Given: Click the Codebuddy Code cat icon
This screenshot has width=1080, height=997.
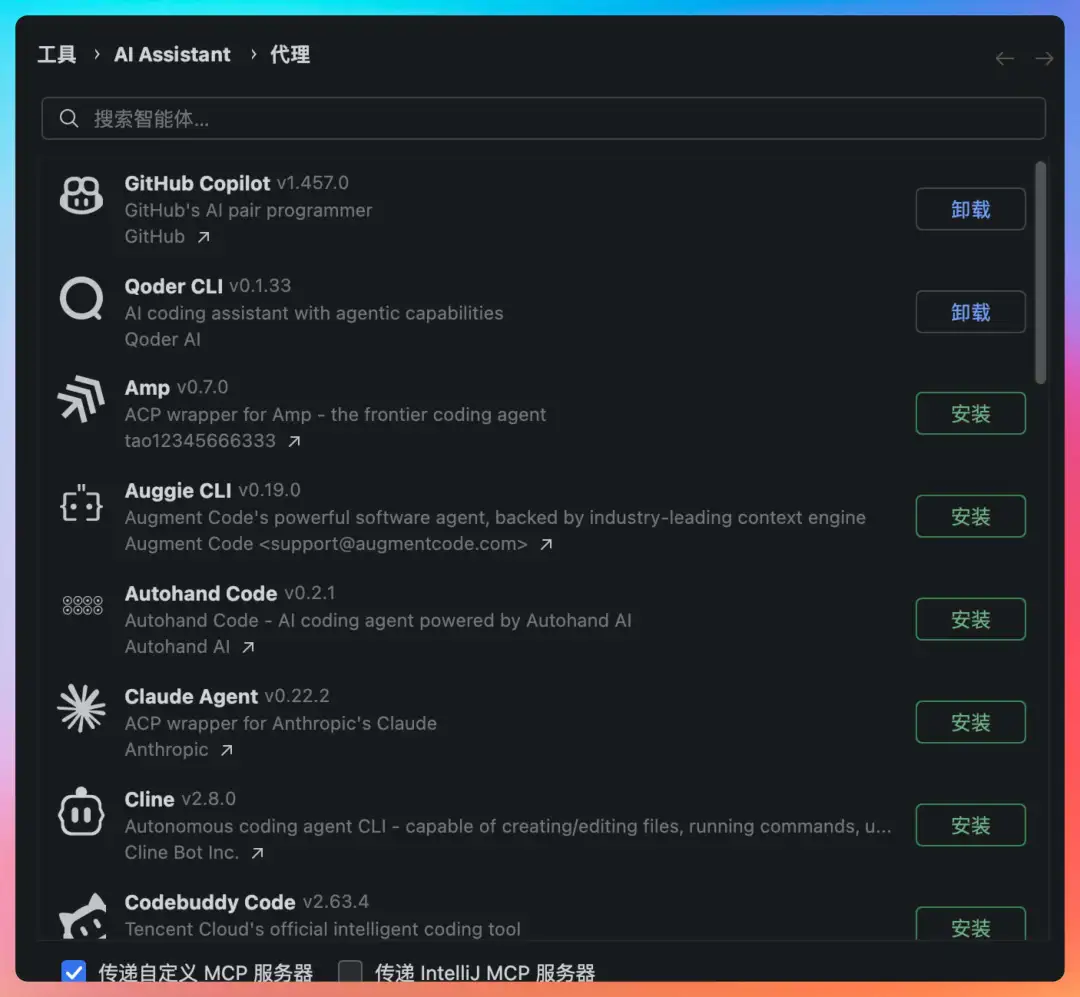Looking at the screenshot, I should tap(83, 916).
